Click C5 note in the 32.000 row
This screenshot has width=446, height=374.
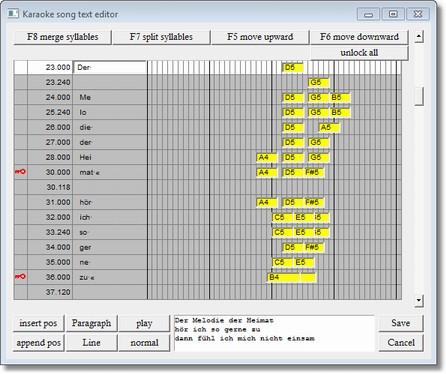pos(282,217)
